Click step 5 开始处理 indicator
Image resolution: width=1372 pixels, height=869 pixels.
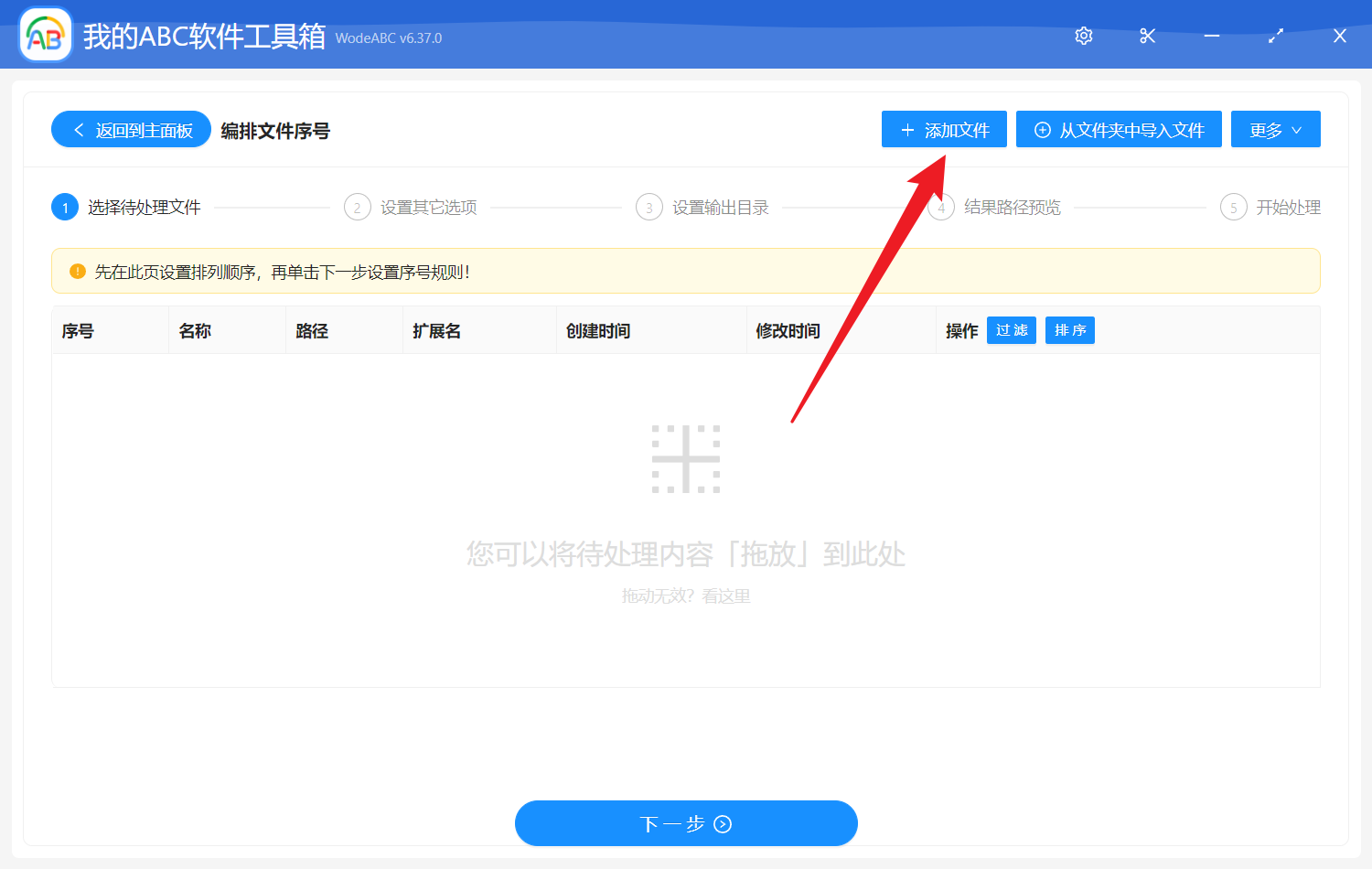click(1233, 207)
